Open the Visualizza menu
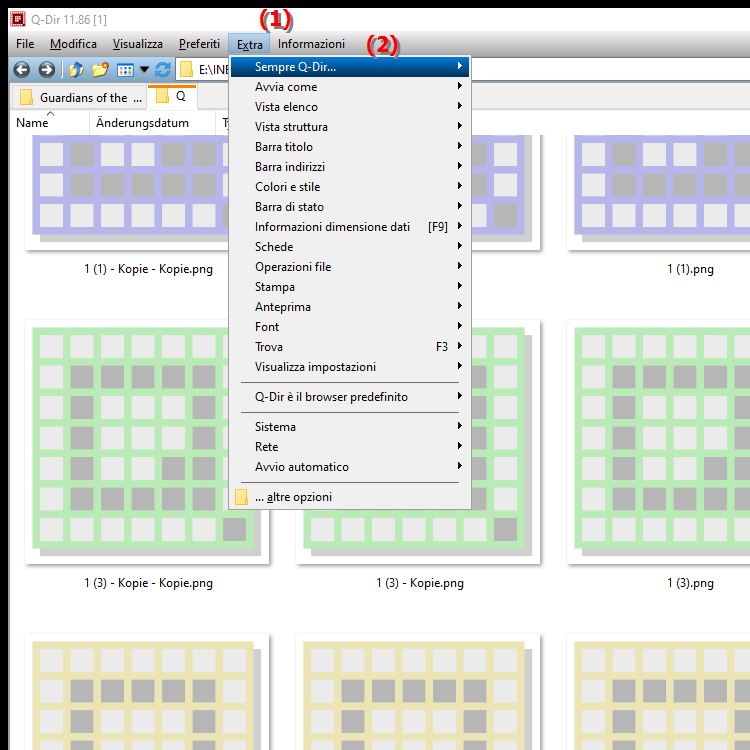Image resolution: width=750 pixels, height=750 pixels. (138, 44)
